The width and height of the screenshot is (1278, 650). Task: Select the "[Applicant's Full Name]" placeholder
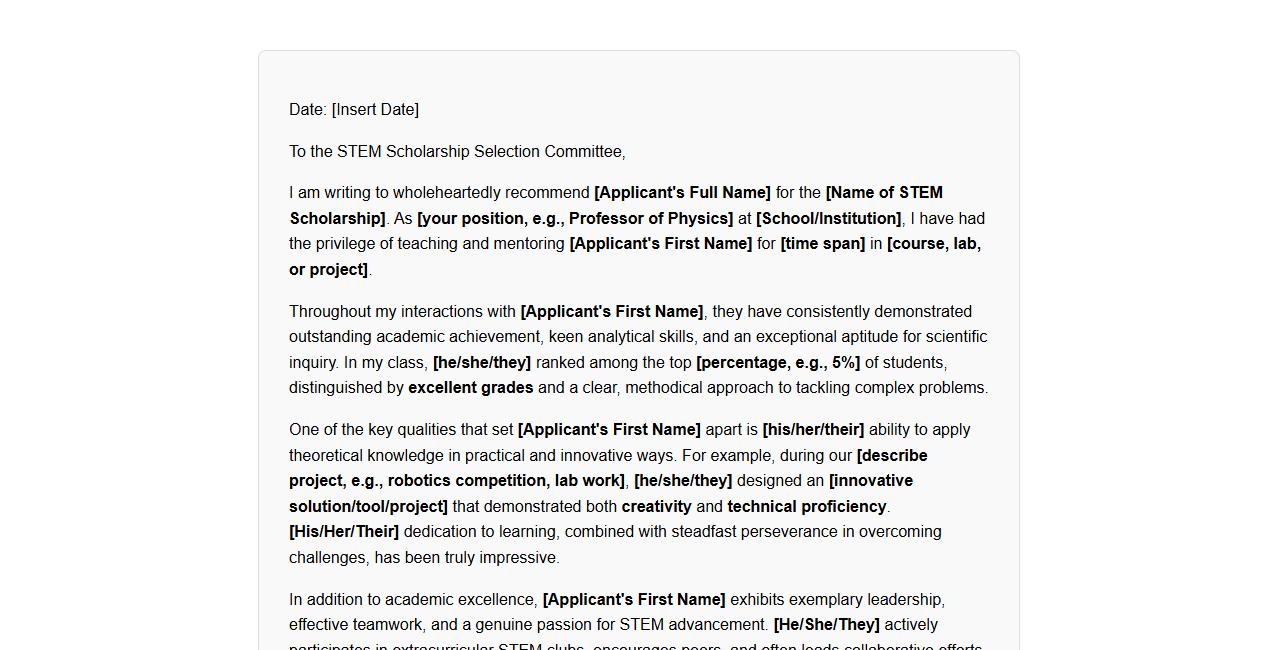pos(682,193)
